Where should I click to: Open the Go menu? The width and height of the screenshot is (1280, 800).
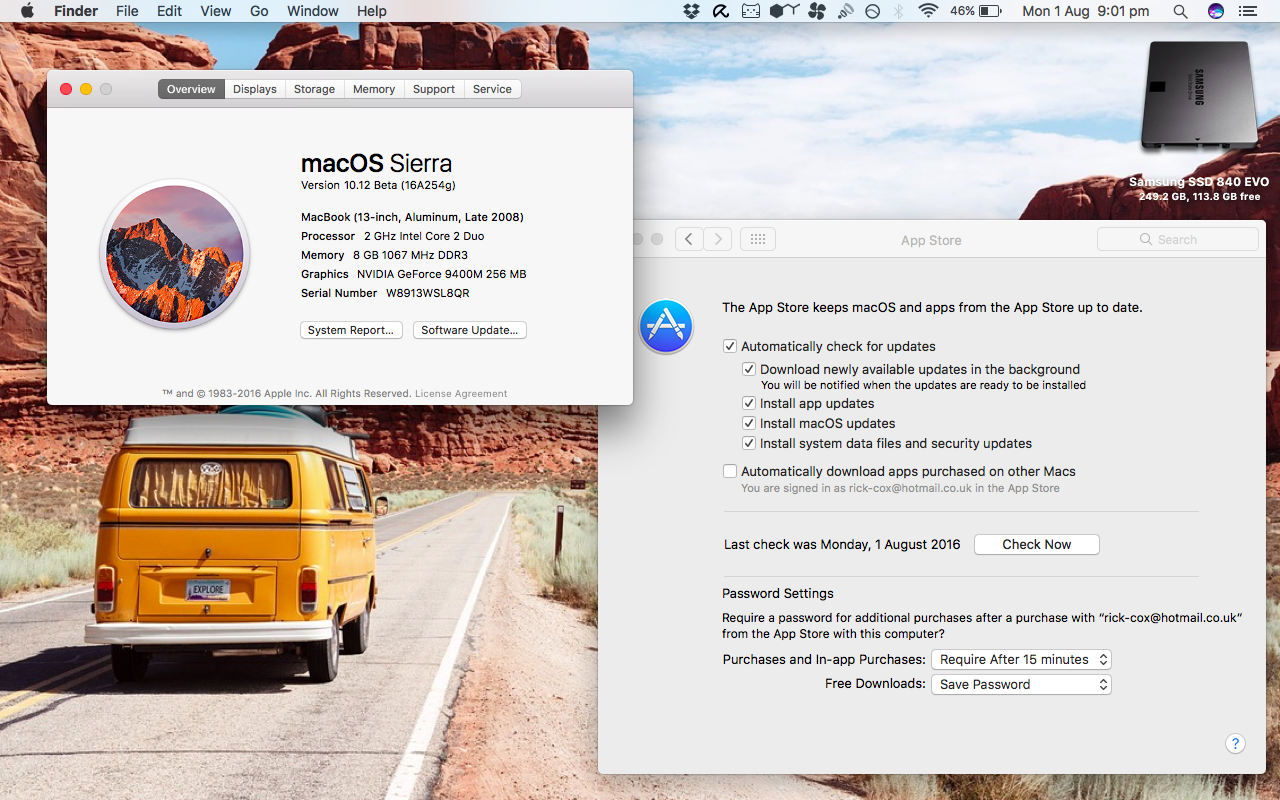(x=259, y=11)
